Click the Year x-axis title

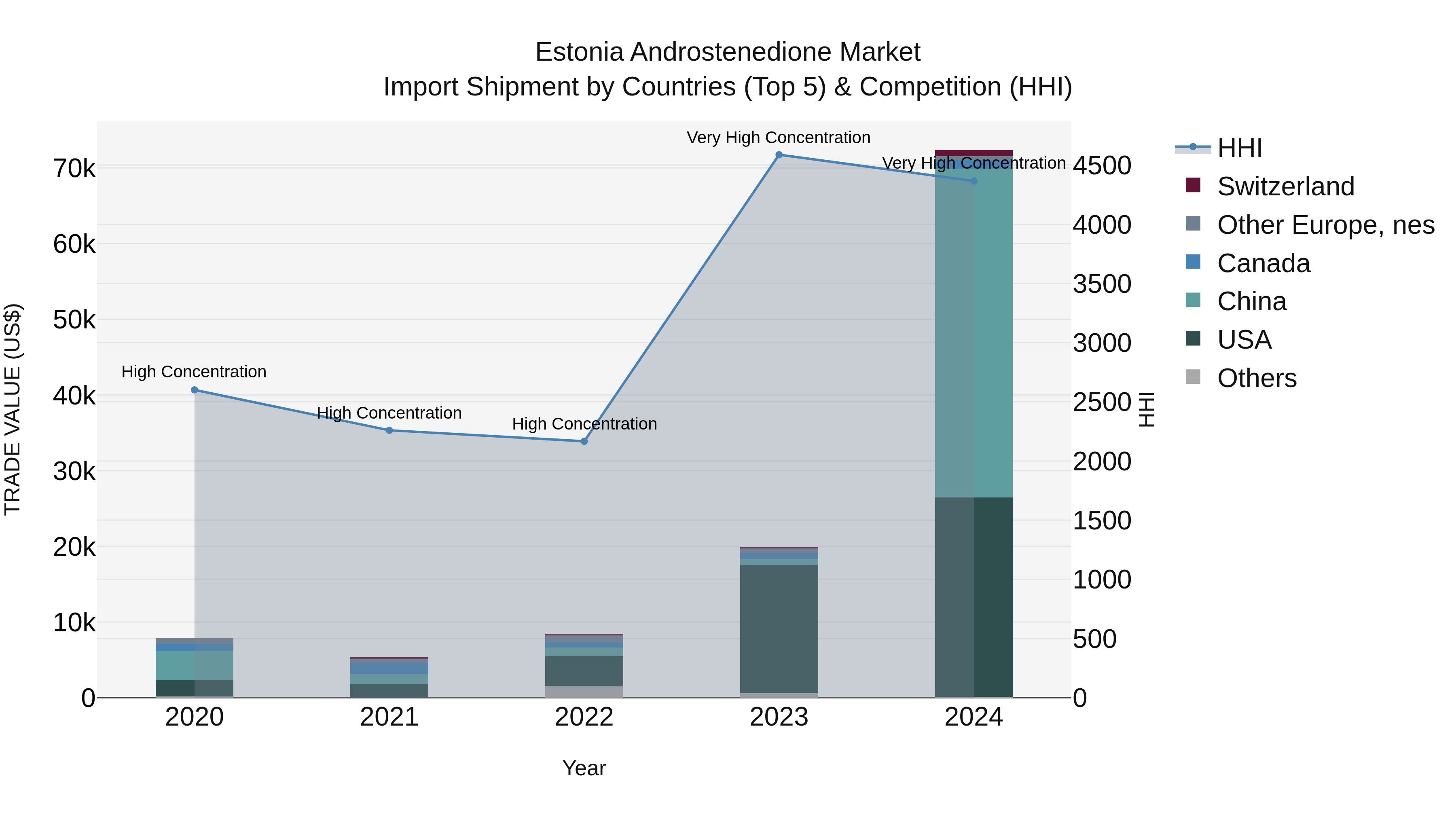click(x=584, y=769)
